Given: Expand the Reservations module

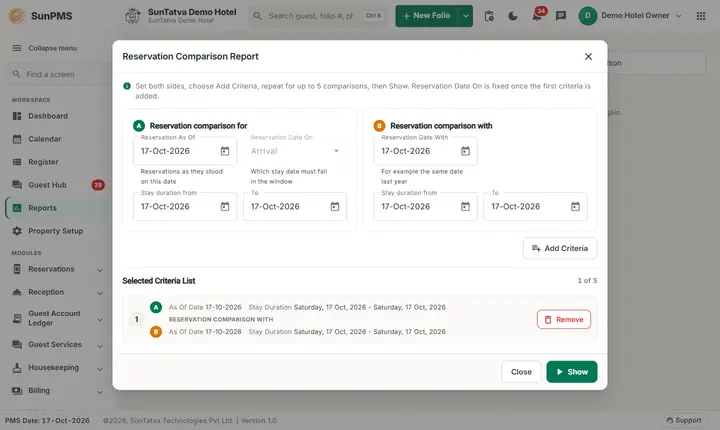Looking at the screenshot, I should (x=100, y=270).
